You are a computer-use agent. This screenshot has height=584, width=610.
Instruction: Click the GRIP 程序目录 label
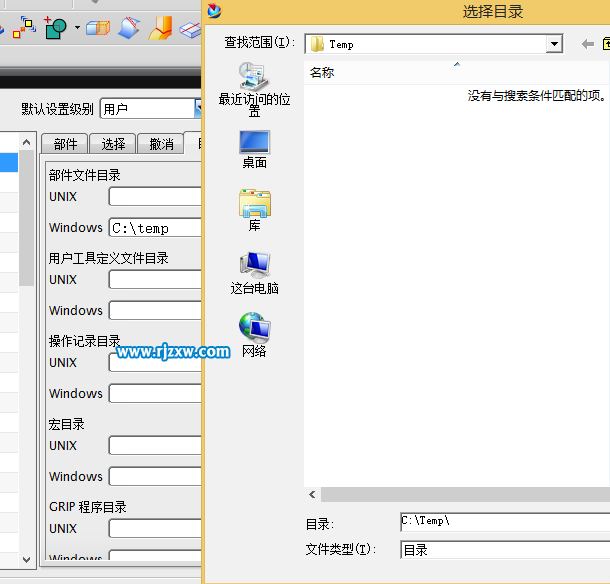click(x=88, y=507)
